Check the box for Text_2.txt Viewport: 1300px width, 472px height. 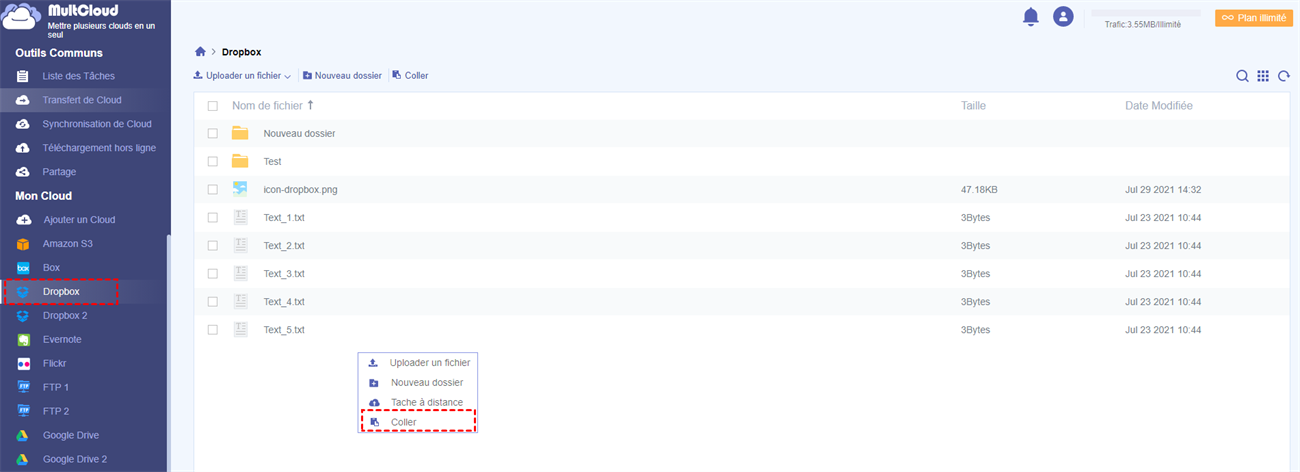(212, 245)
